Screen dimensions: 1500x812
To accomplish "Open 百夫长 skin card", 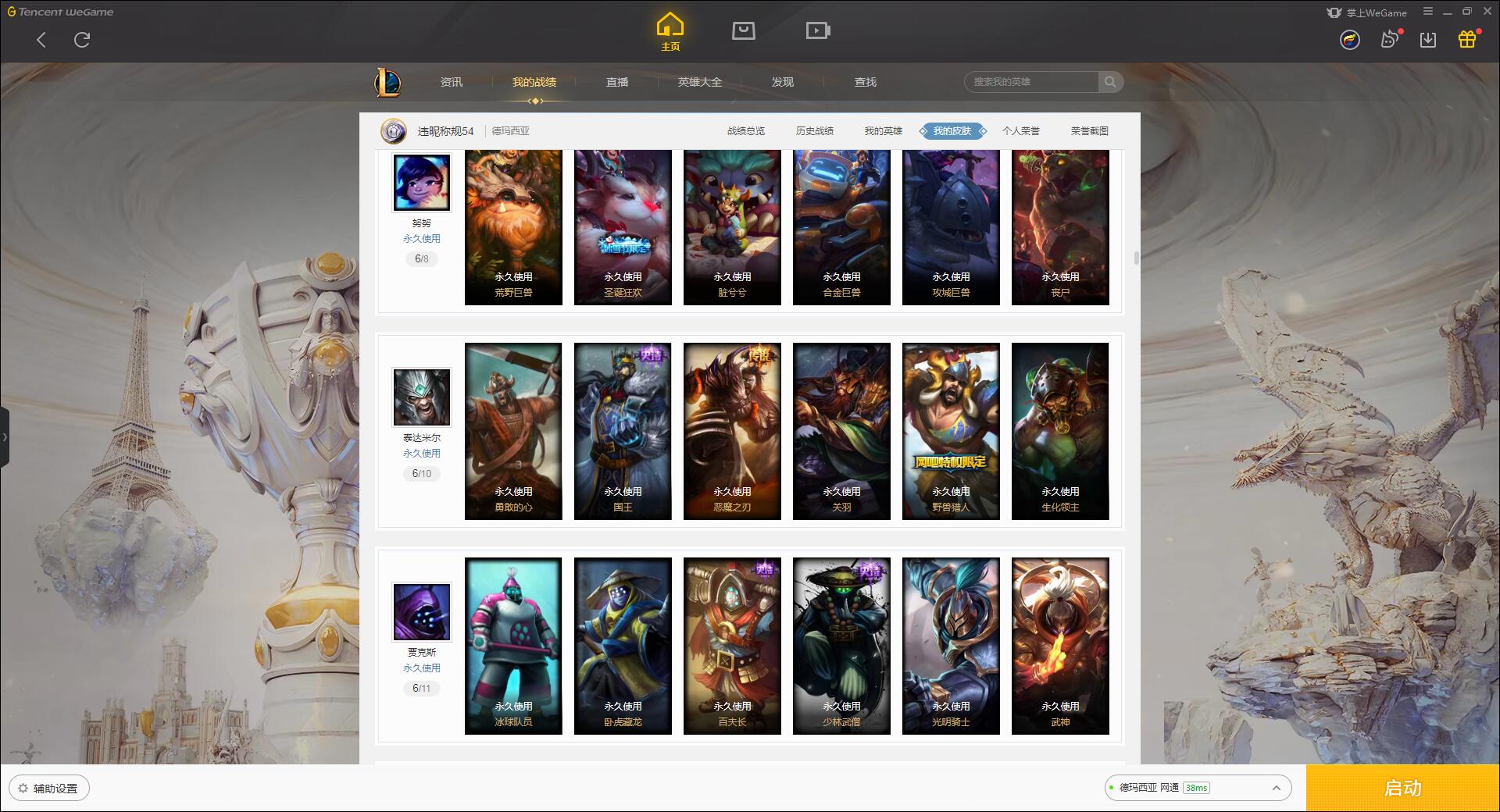I will pyautogui.click(x=732, y=646).
